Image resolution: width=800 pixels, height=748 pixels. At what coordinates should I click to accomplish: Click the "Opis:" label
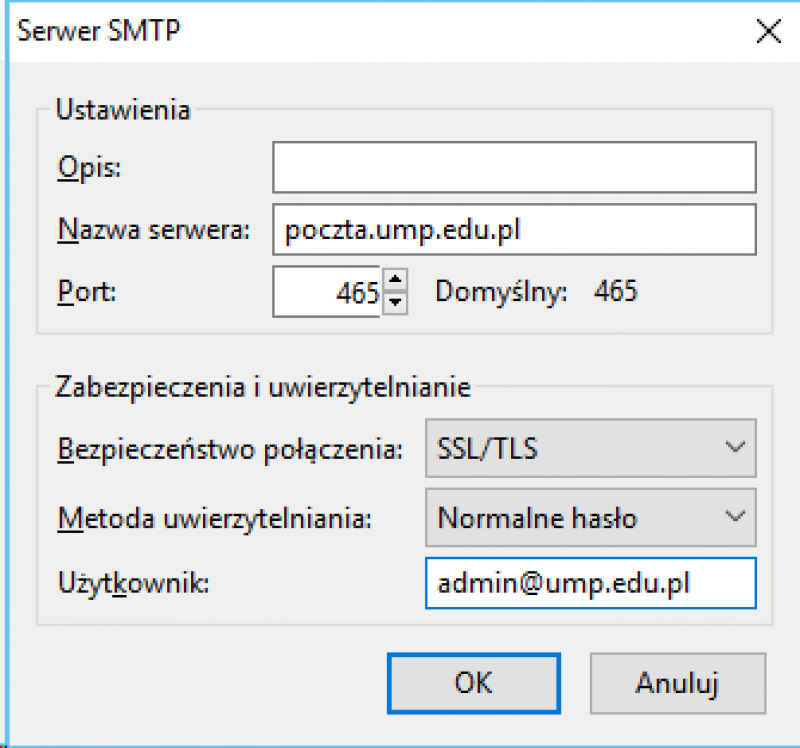point(88,167)
